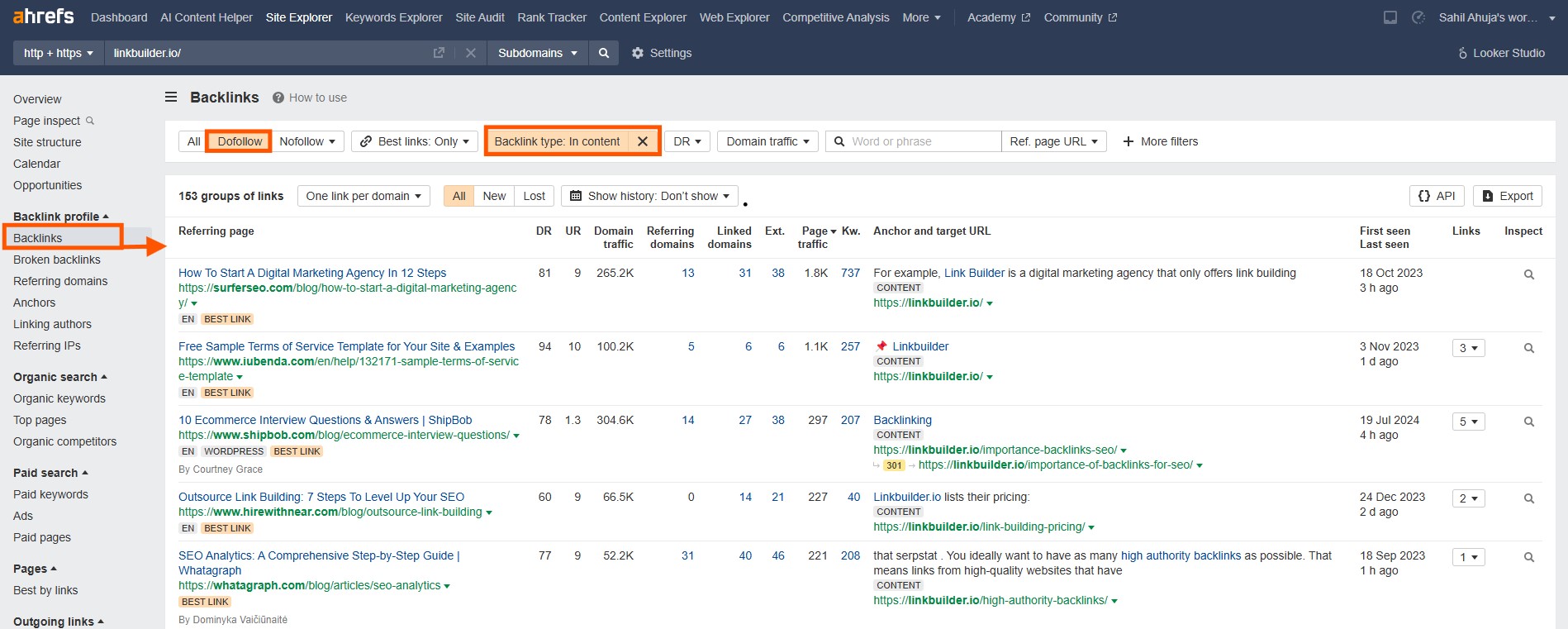Open Organic keywords in sidebar
This screenshot has width=1568, height=629.
click(x=59, y=398)
